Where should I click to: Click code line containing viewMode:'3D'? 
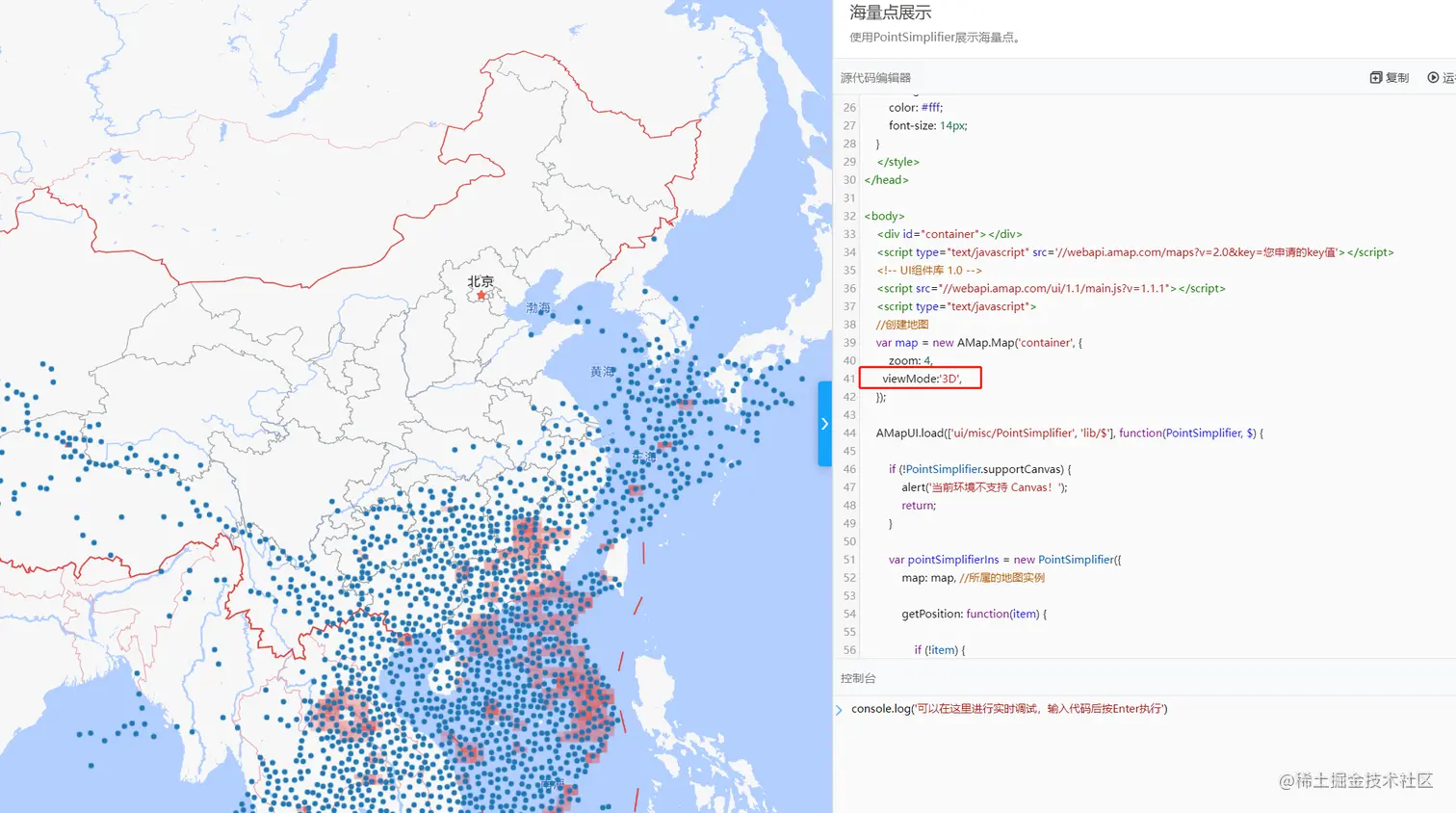tap(922, 379)
